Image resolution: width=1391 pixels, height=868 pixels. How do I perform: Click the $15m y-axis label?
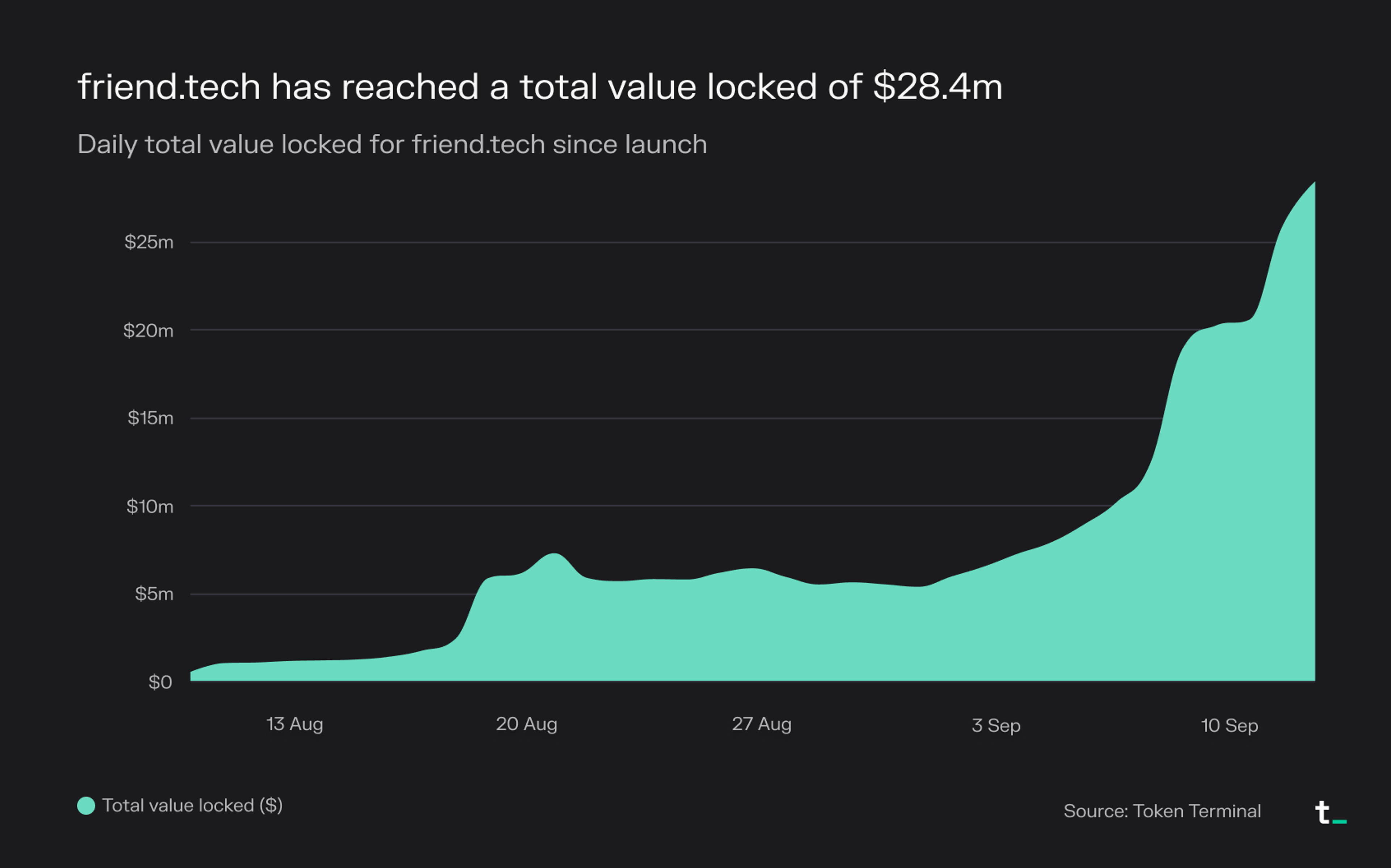(x=150, y=418)
